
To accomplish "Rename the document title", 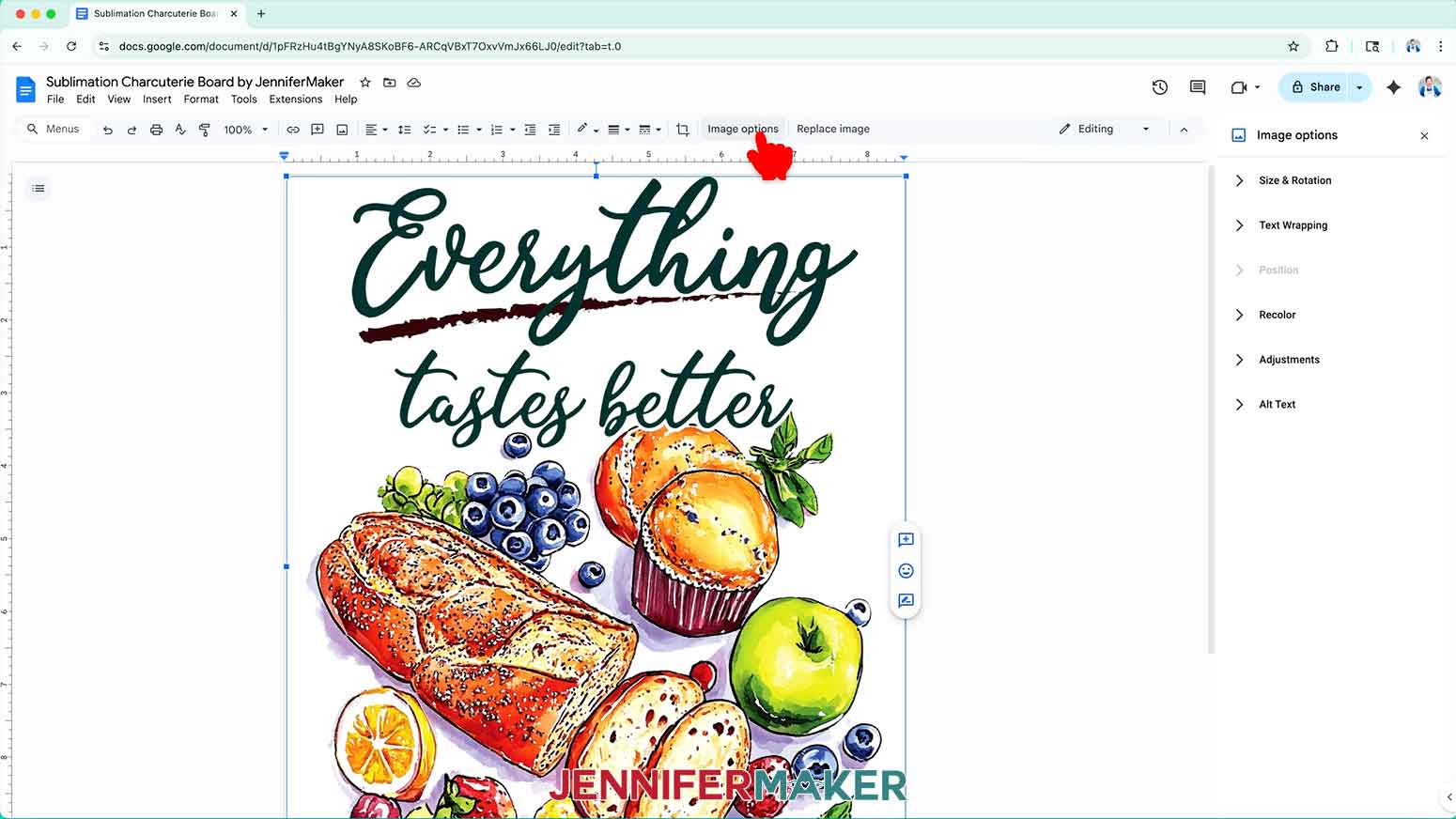I will point(195,82).
